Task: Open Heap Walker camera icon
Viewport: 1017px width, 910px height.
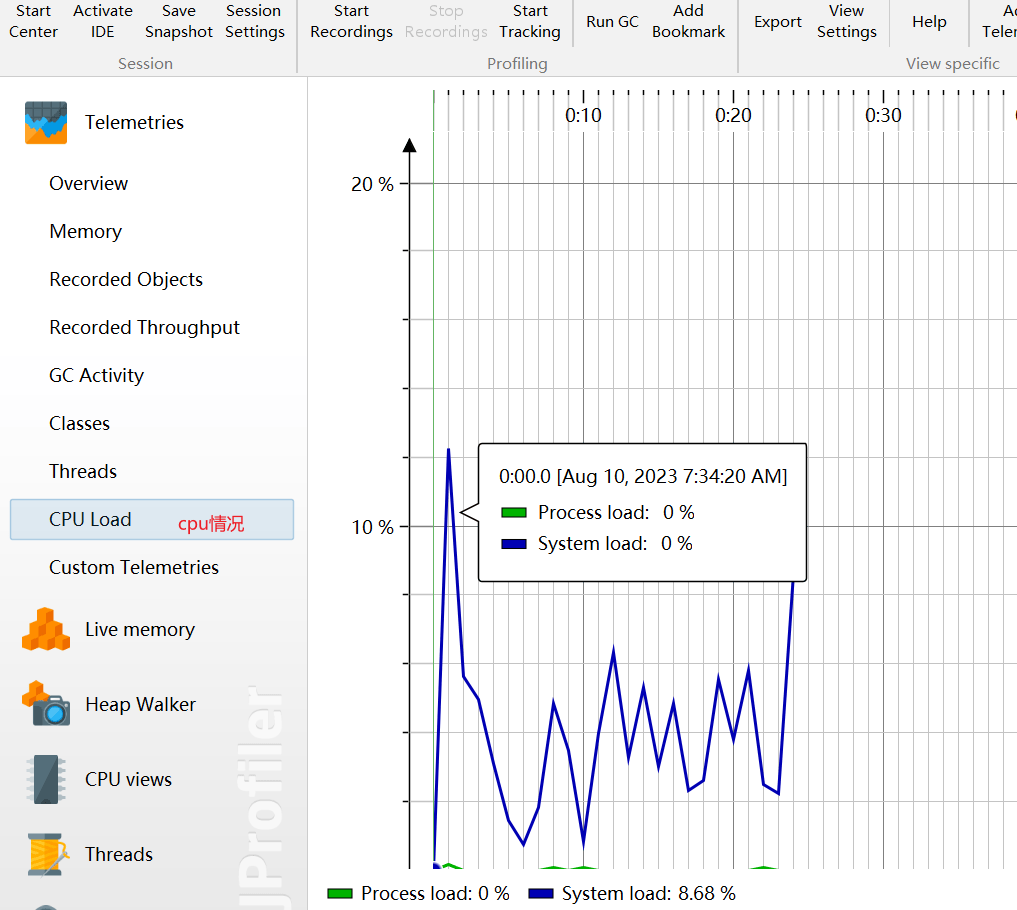Action: click(46, 705)
